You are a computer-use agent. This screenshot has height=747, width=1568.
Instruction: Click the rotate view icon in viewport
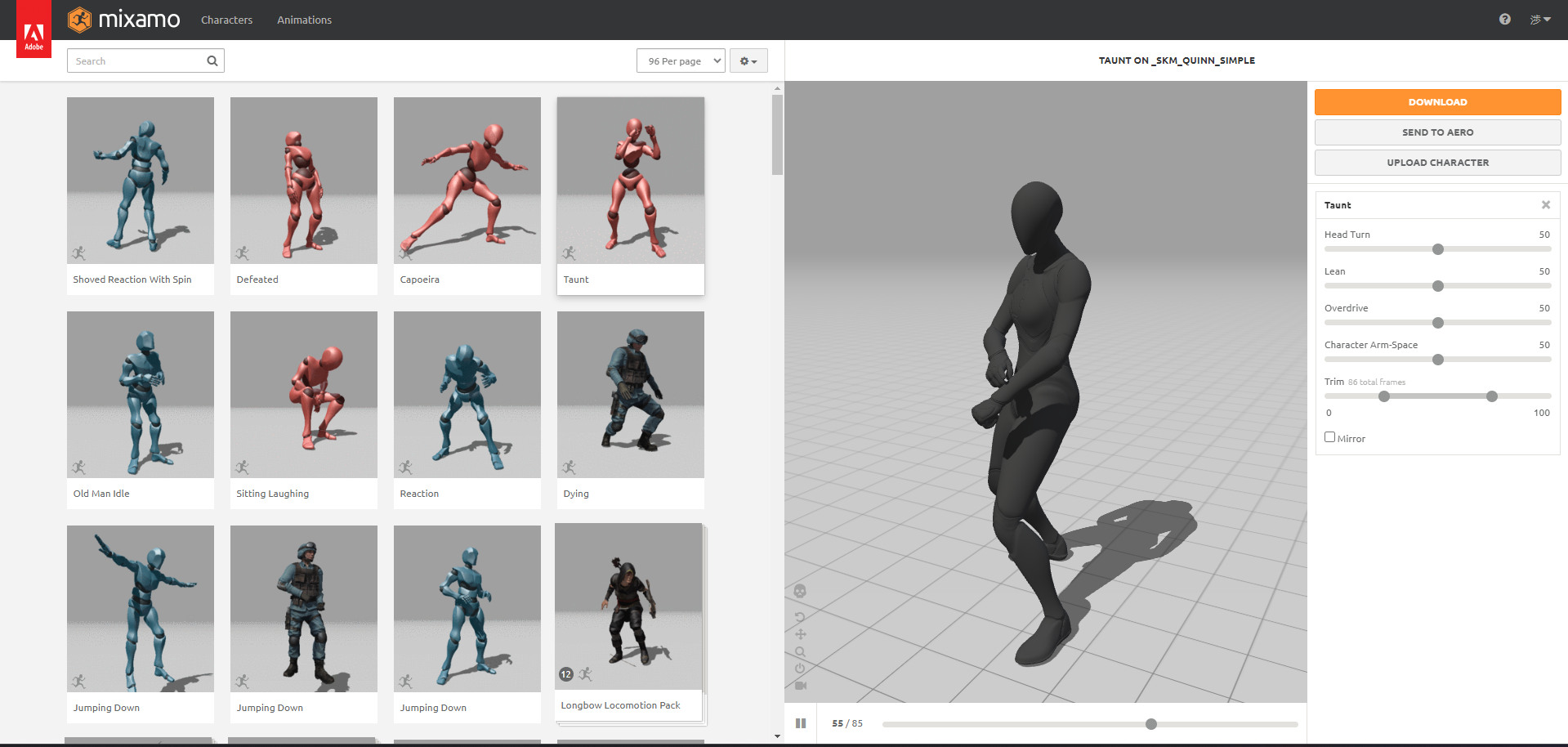point(800,617)
